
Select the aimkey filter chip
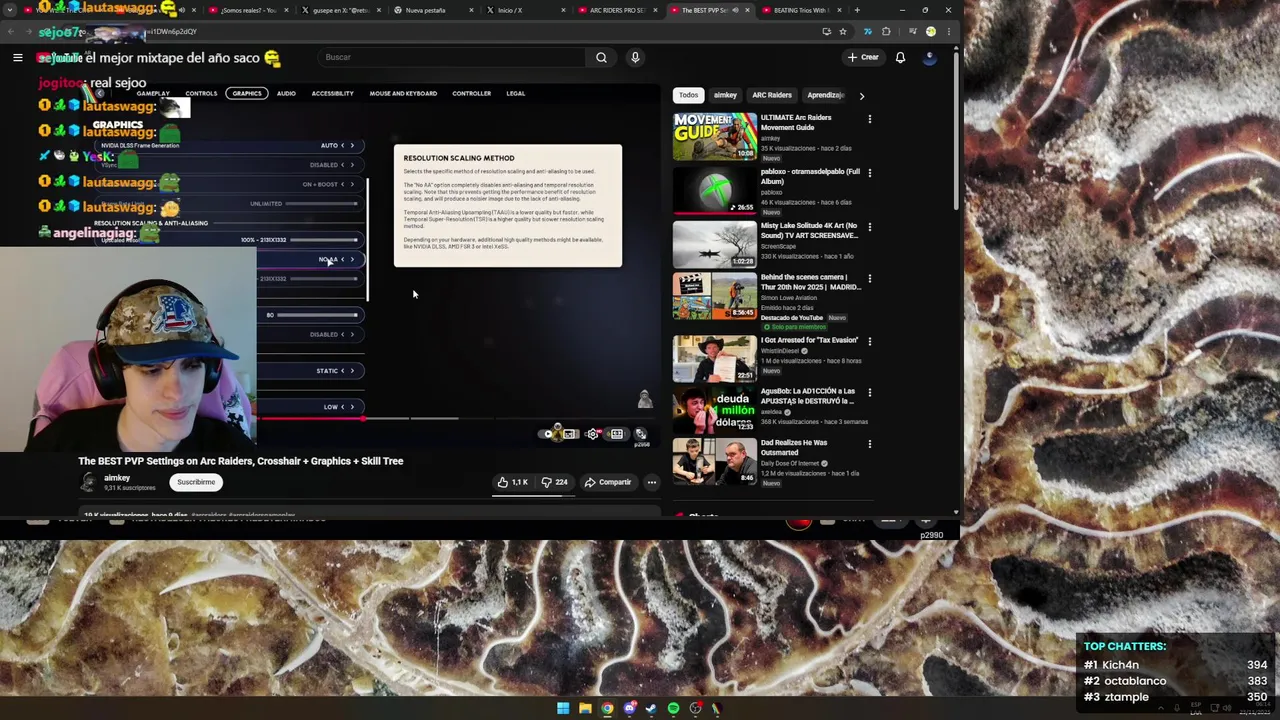coord(725,95)
